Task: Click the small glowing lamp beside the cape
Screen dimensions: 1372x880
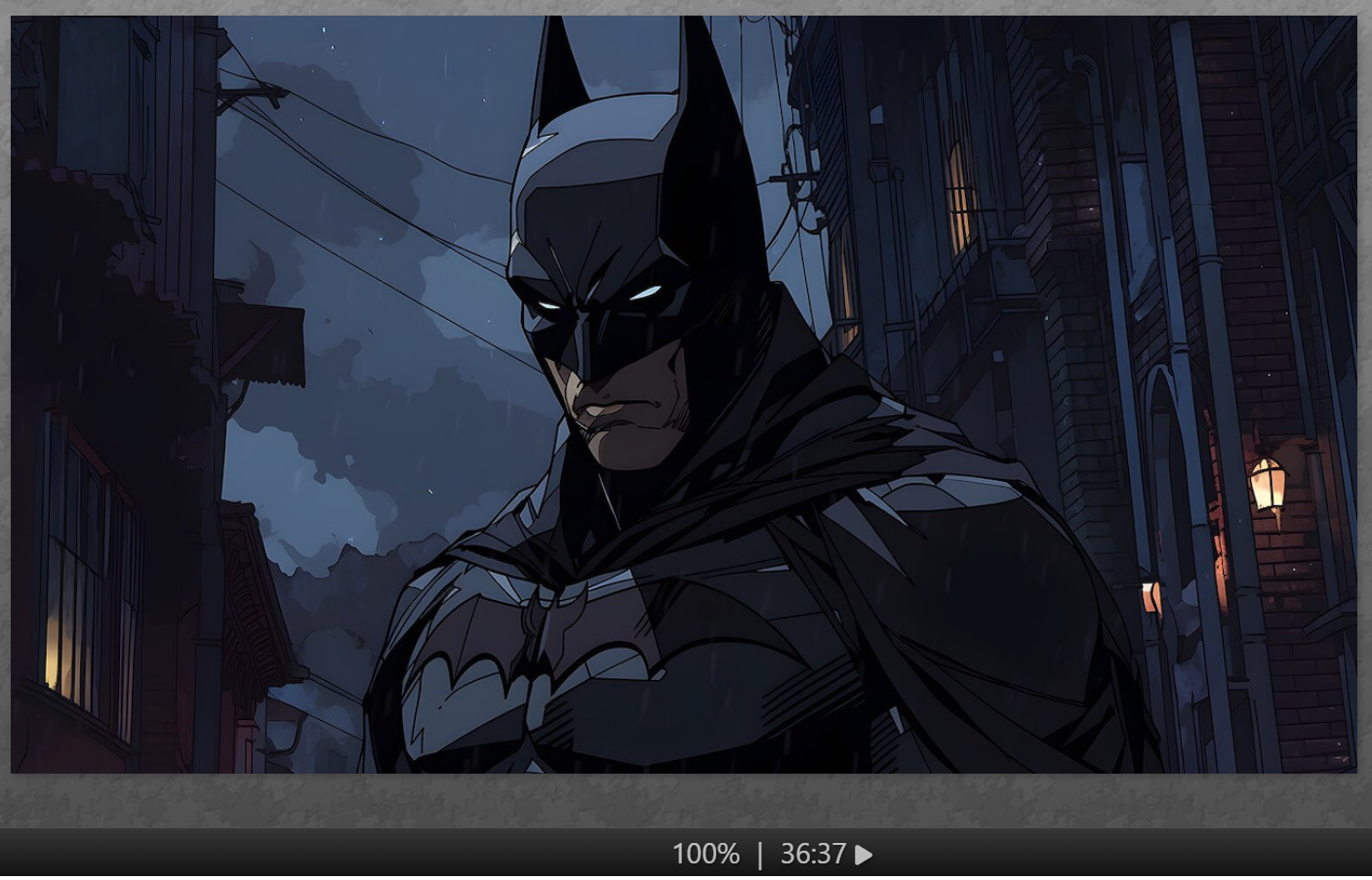Action: (1151, 596)
